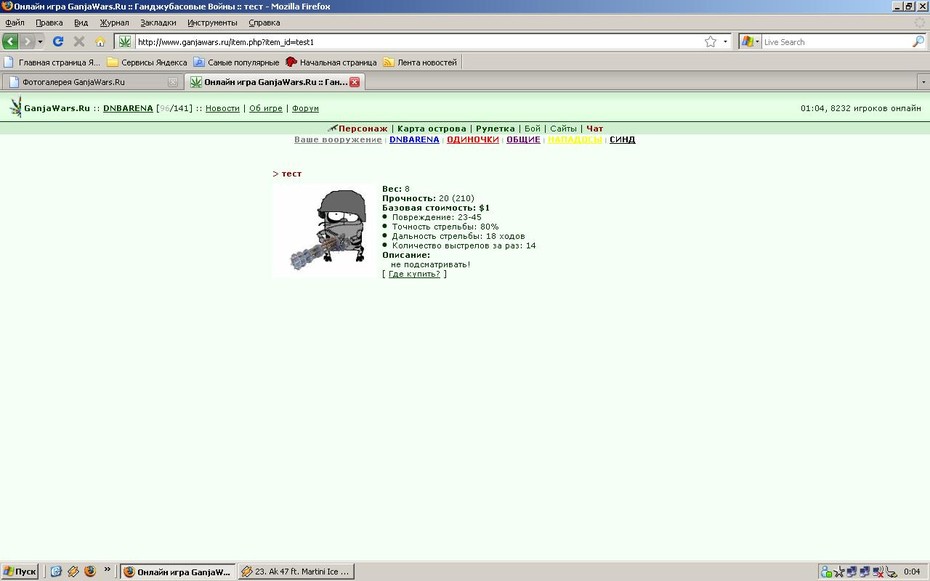This screenshot has width=930, height=581.
Task: Click the Сайты link
Action: pos(563,128)
